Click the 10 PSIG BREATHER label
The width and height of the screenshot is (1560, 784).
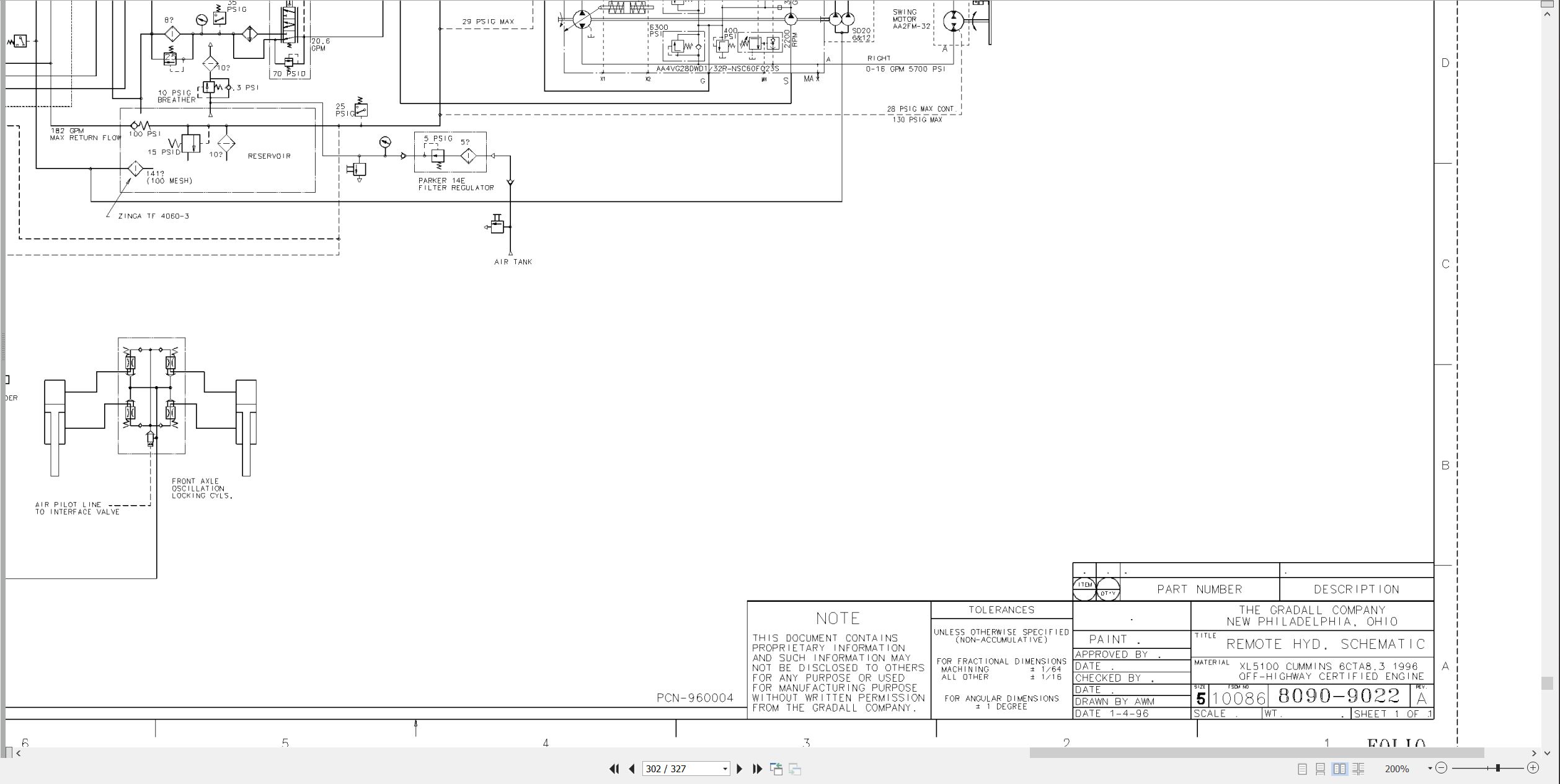coord(176,96)
